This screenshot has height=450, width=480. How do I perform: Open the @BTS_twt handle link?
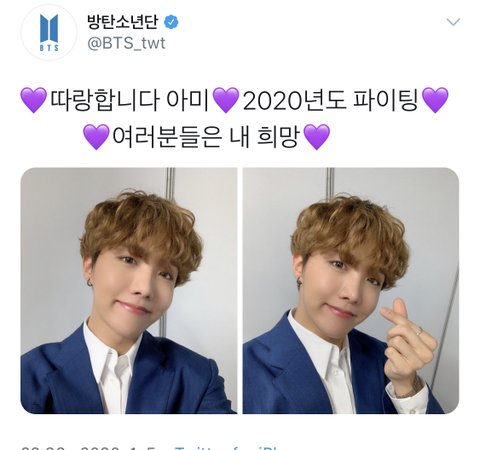pyautogui.click(x=126, y=43)
